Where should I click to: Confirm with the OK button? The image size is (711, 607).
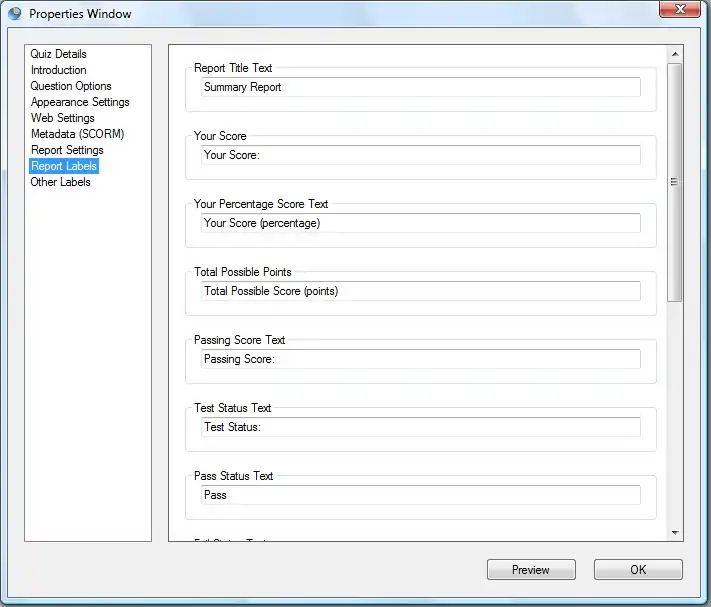coord(638,570)
